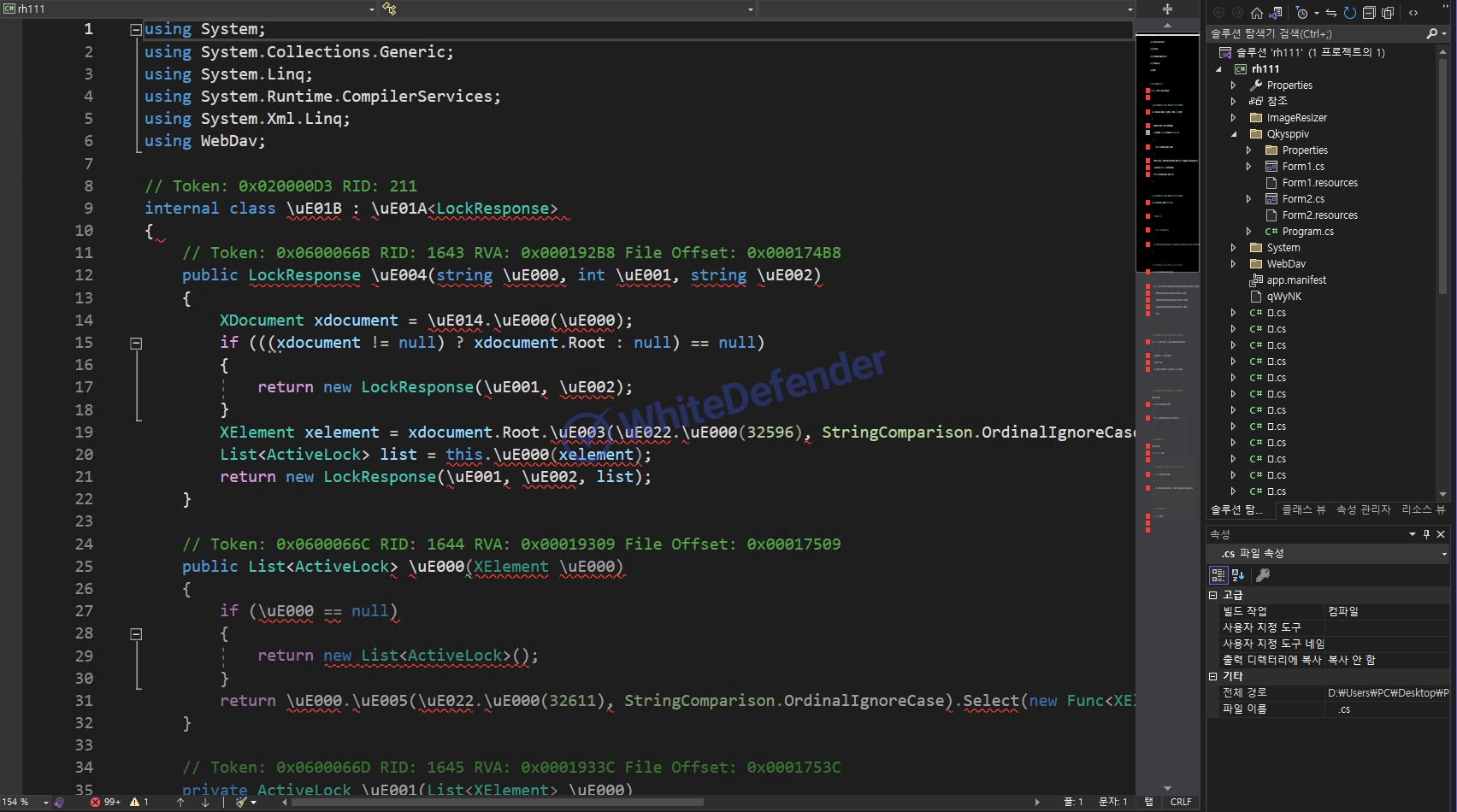Pin the Properties panel with the pushpin icon
1457x812 pixels.
pos(1426,534)
